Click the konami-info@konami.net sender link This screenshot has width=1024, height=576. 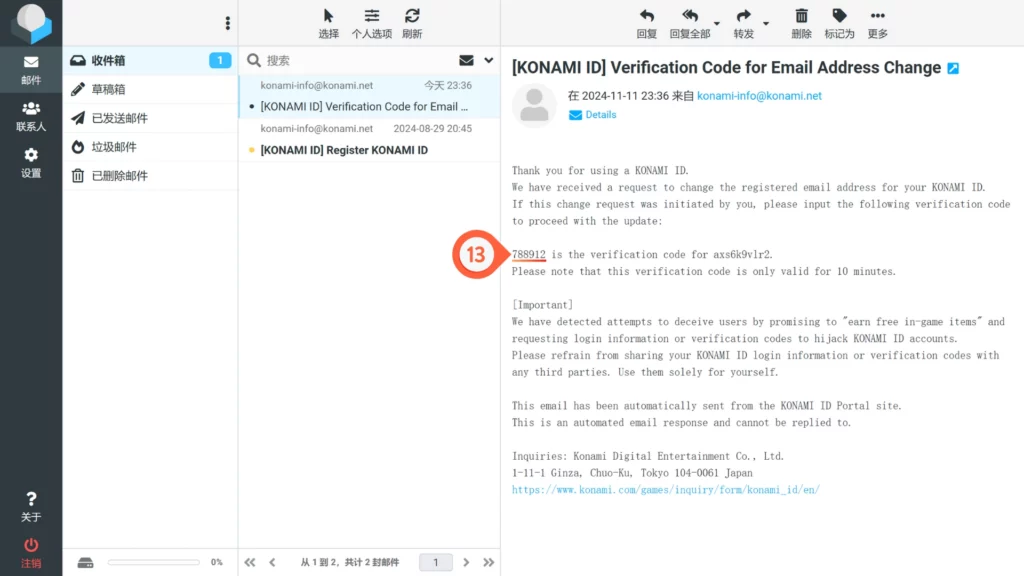pyautogui.click(x=759, y=96)
